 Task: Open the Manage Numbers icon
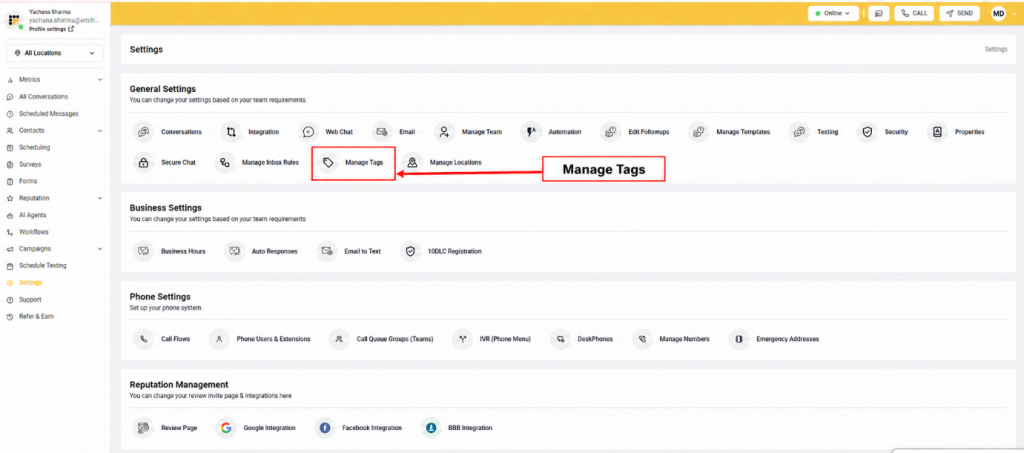[x=642, y=339]
